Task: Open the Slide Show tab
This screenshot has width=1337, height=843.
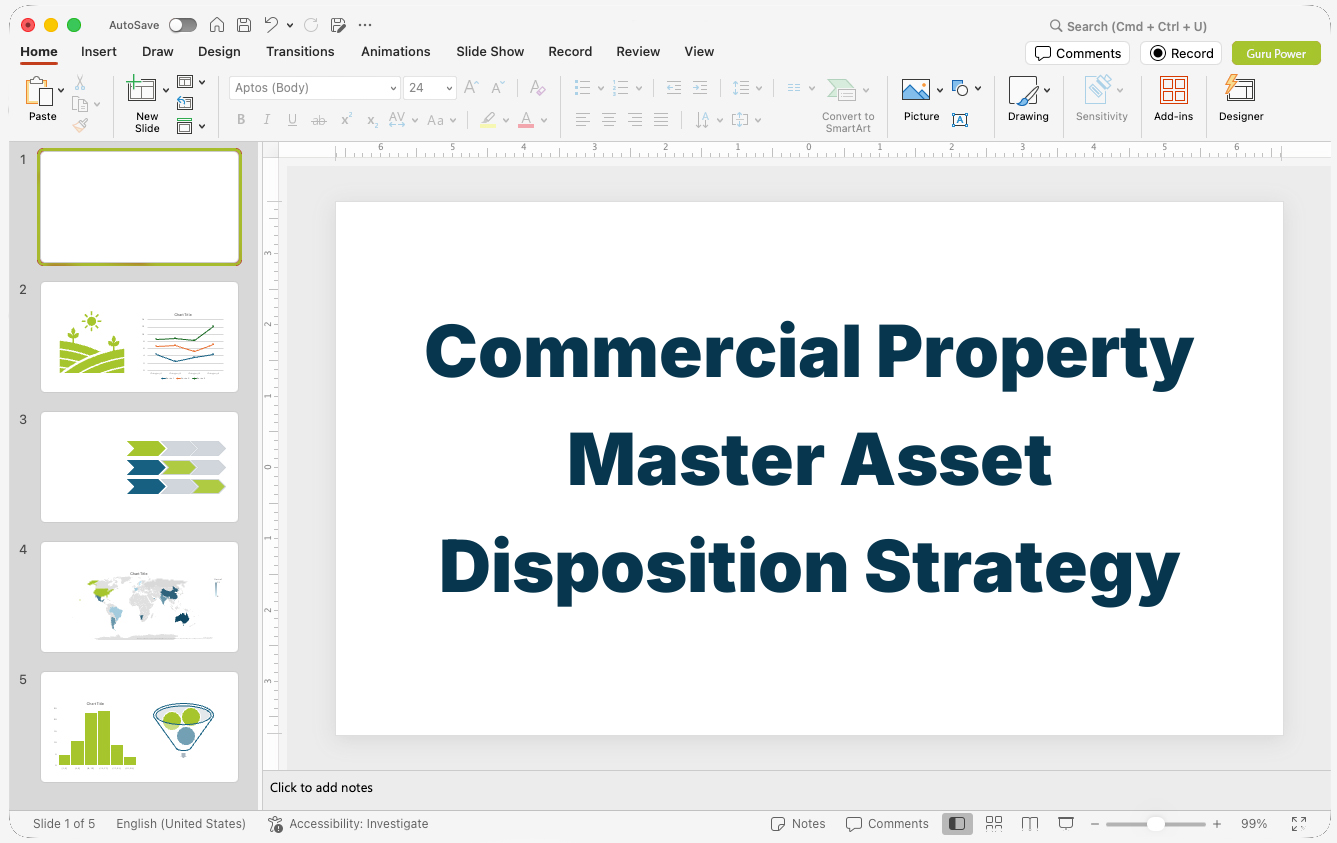Action: pos(490,51)
